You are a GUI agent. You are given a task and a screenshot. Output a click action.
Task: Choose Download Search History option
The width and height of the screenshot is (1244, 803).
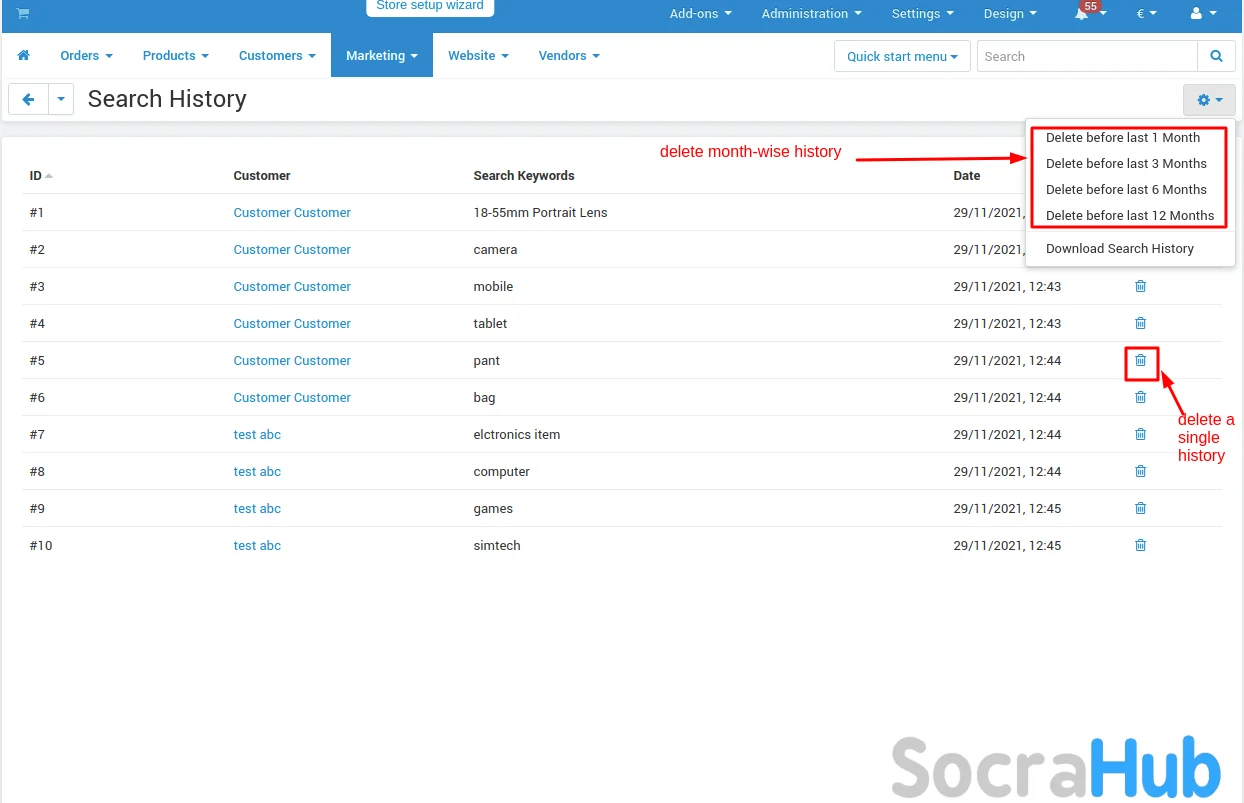coord(1119,248)
